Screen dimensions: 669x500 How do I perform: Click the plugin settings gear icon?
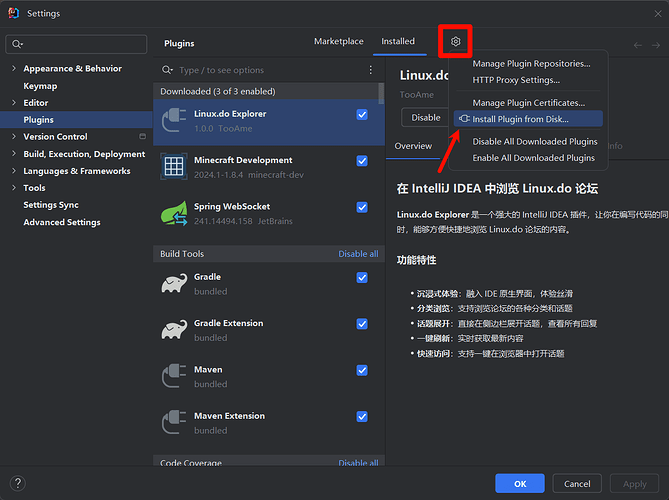pyautogui.click(x=455, y=41)
